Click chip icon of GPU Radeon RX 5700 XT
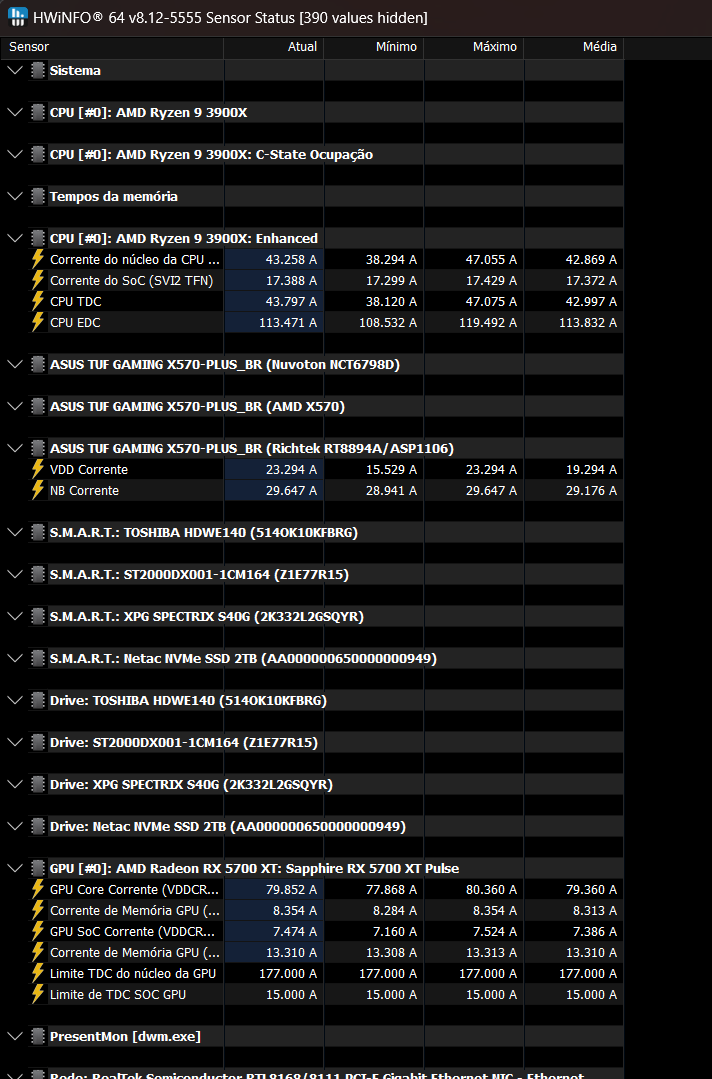The height and width of the screenshot is (1079, 712). pyautogui.click(x=38, y=868)
